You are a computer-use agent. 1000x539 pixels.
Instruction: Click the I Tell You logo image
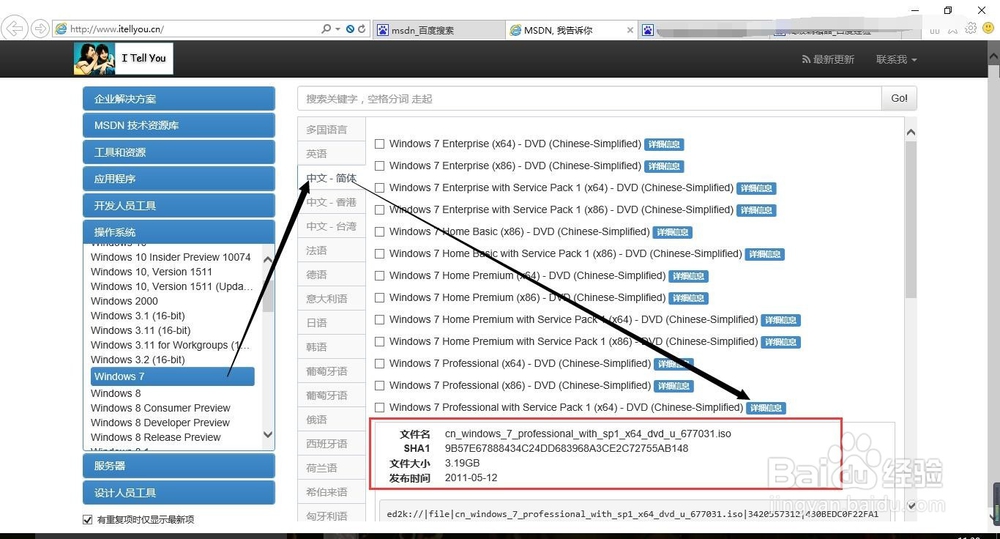point(123,59)
